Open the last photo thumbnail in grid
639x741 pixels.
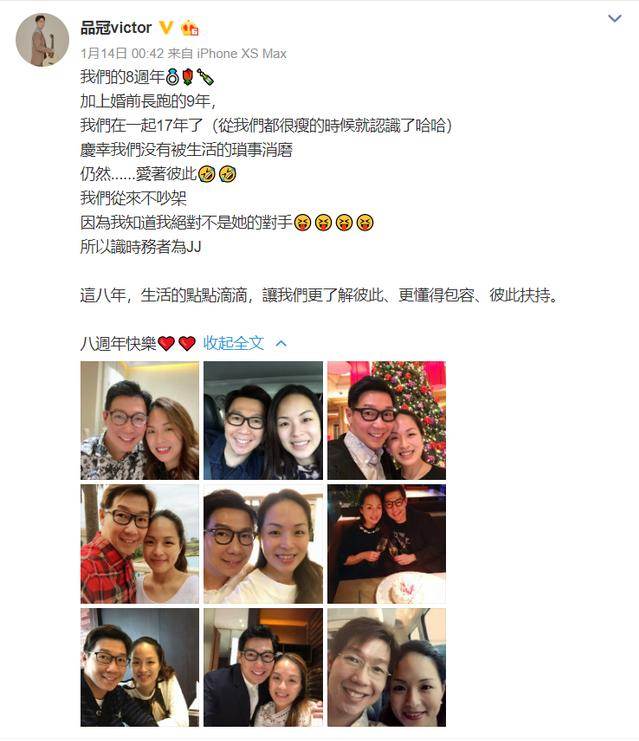pyautogui.click(x=387, y=667)
